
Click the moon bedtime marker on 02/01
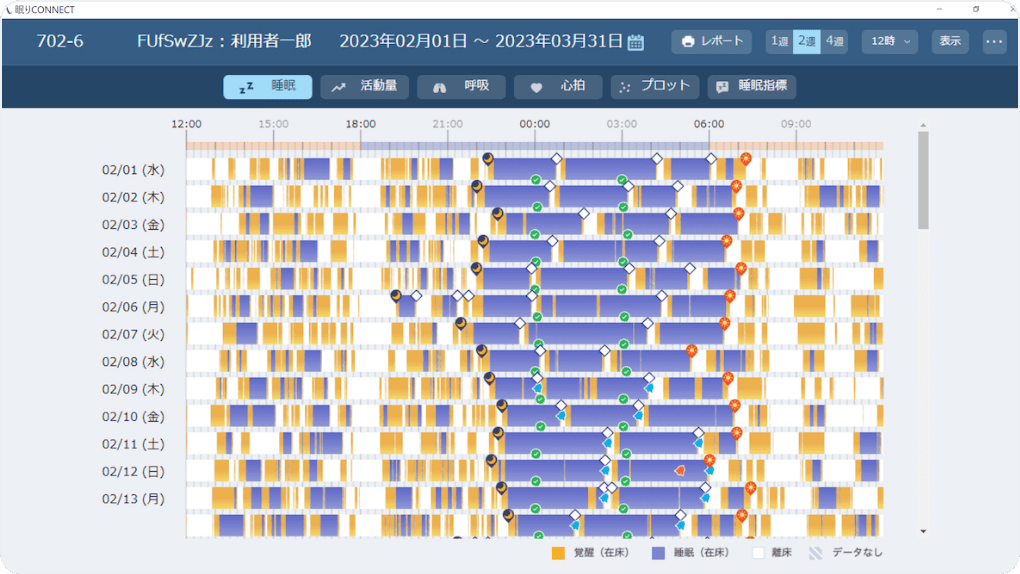(x=488, y=158)
